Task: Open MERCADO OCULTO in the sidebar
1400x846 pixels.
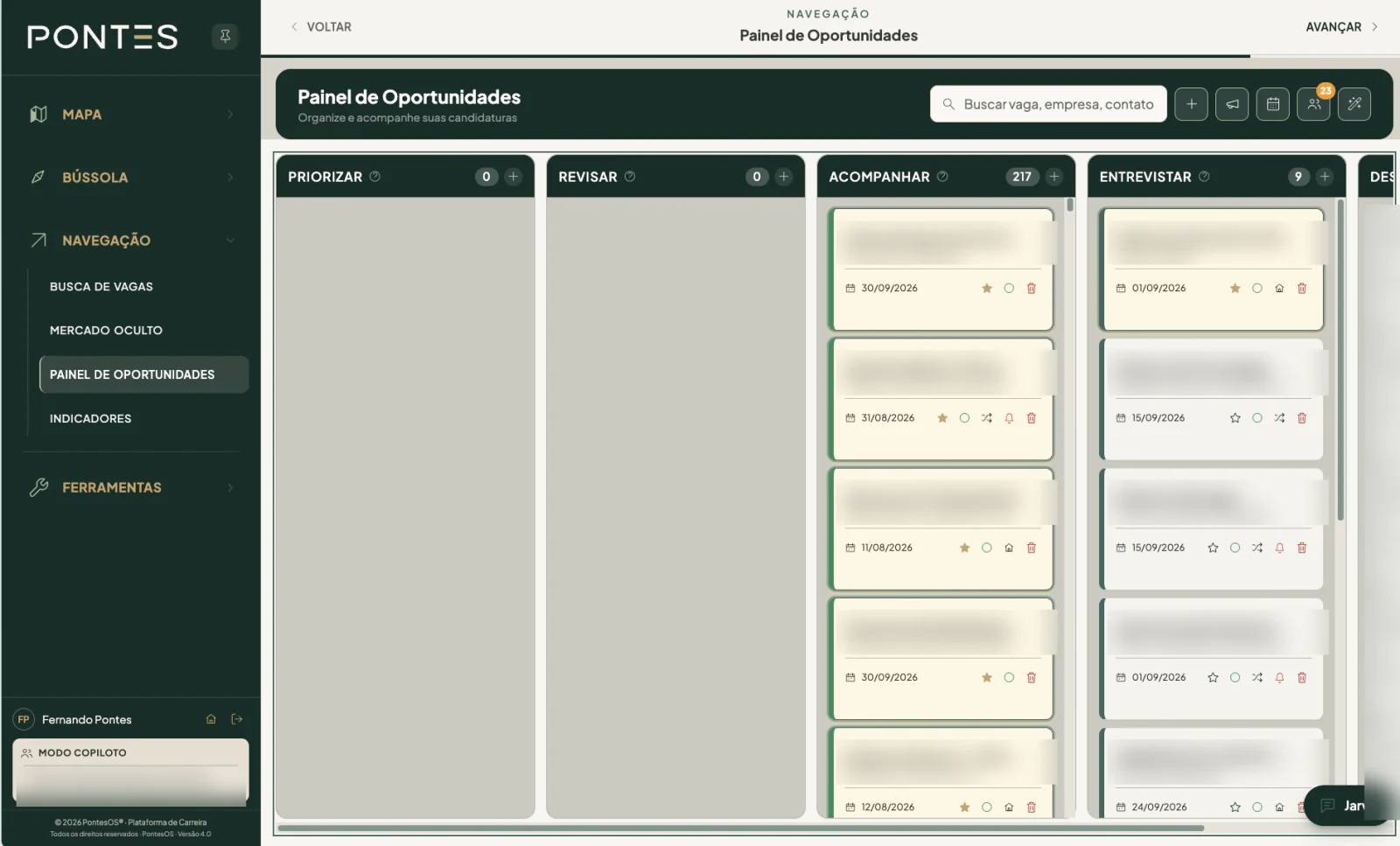Action: pyautogui.click(x=106, y=331)
